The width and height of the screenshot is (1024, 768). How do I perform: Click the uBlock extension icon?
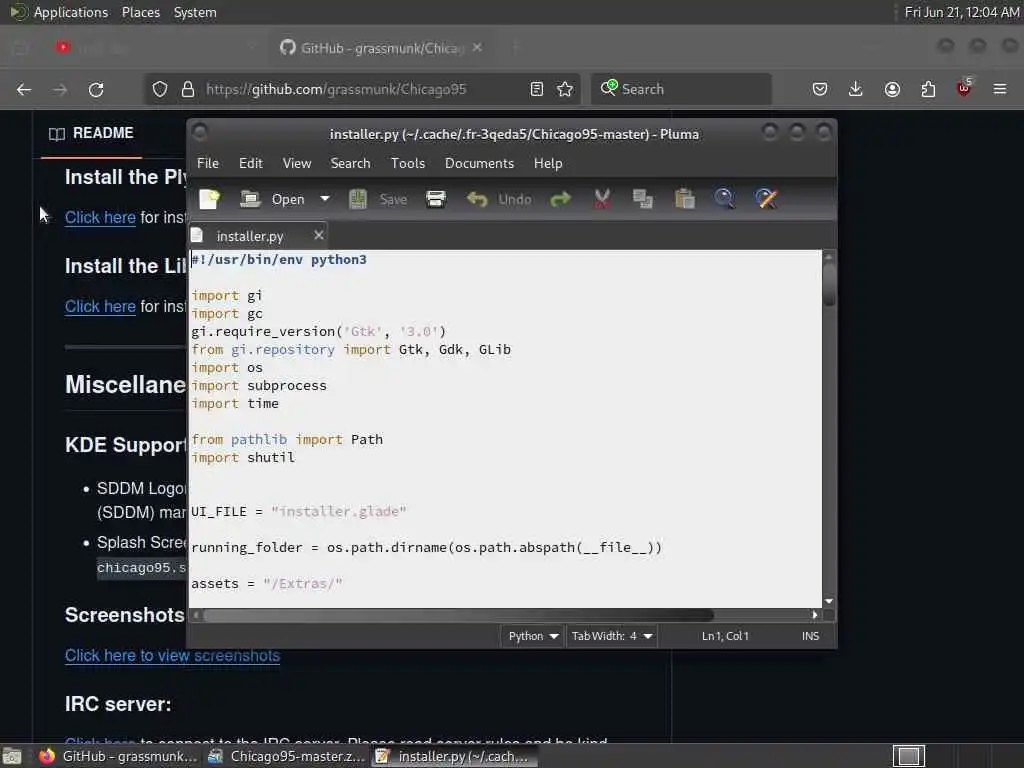pyautogui.click(x=964, y=88)
